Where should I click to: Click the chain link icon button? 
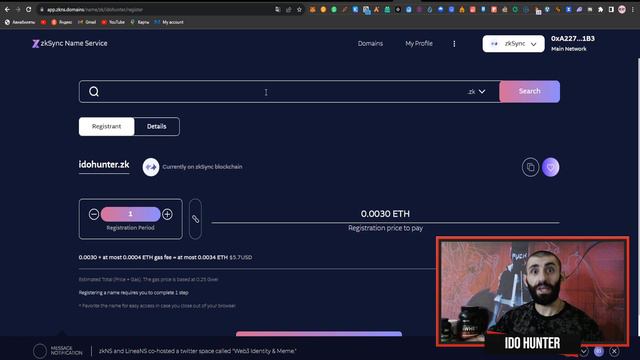pyautogui.click(x=196, y=219)
